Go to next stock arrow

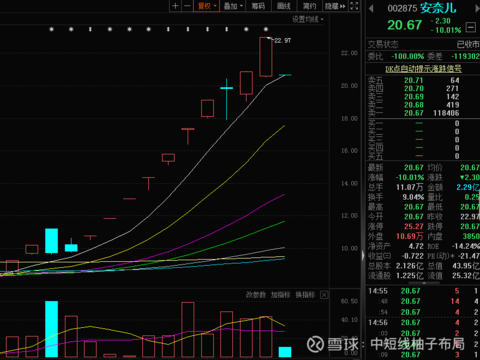(477, 8)
